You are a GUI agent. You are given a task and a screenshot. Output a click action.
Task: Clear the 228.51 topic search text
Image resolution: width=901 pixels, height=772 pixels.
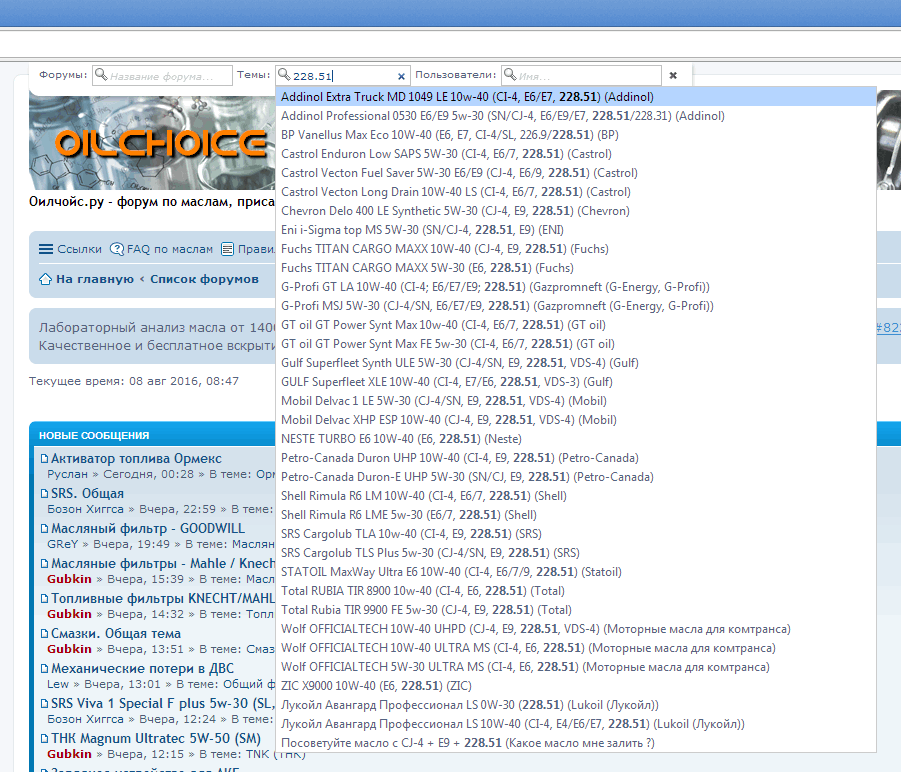(x=401, y=76)
